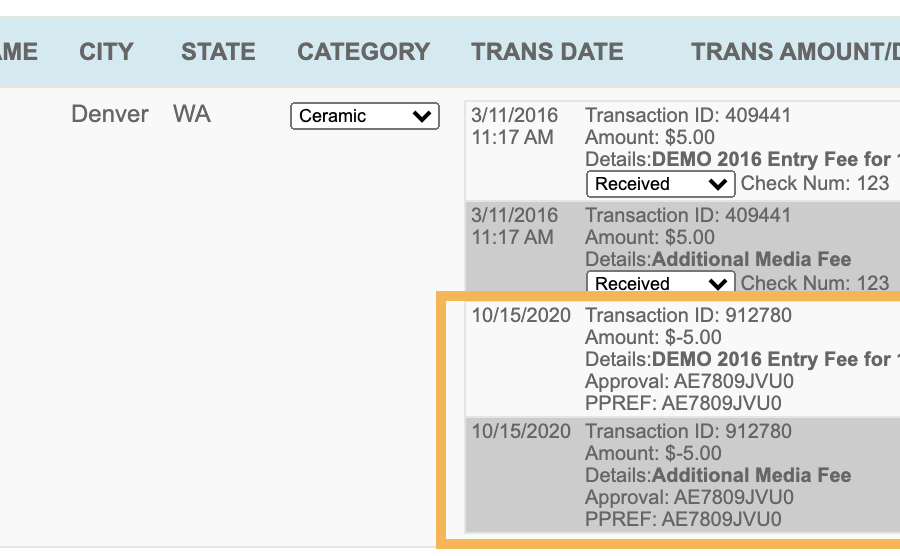The height and width of the screenshot is (556, 900).
Task: Click Check Num 123 beside the first Received dropdown
Action: tap(814, 183)
